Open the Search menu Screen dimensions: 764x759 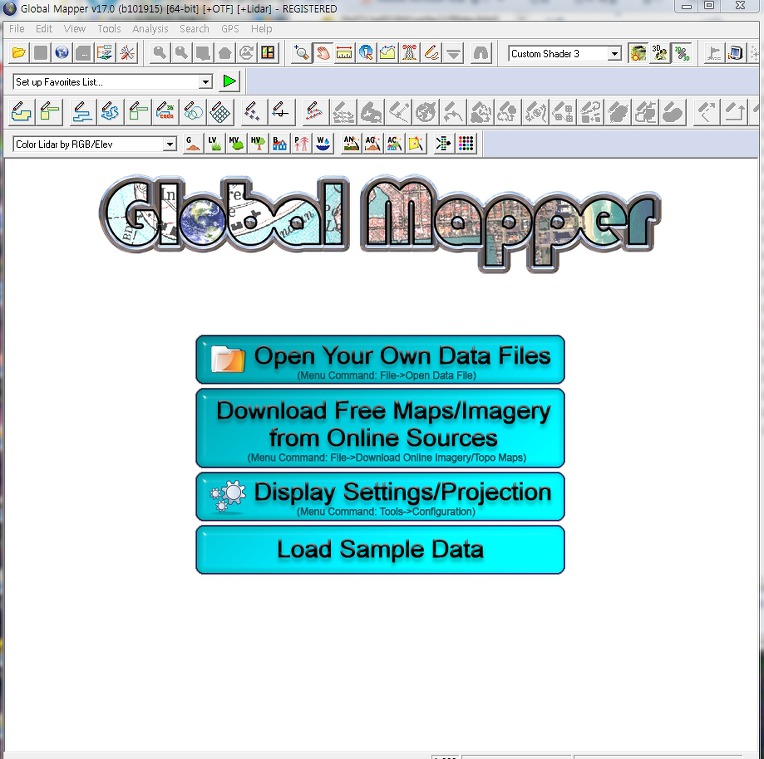tap(194, 29)
